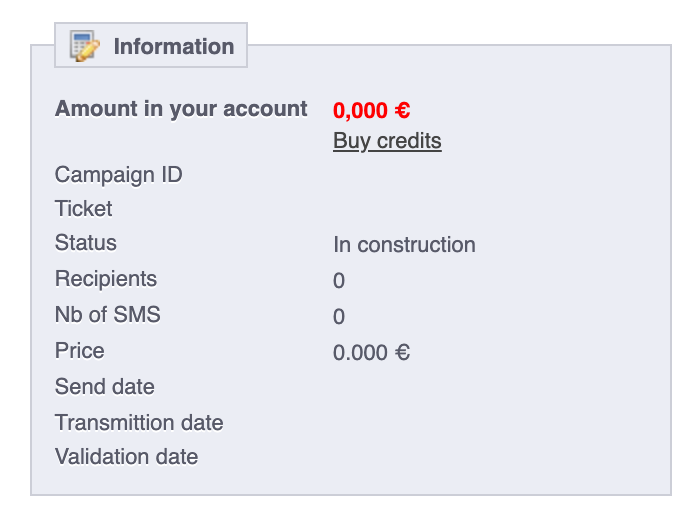Click the Price label

pyautogui.click(x=80, y=351)
